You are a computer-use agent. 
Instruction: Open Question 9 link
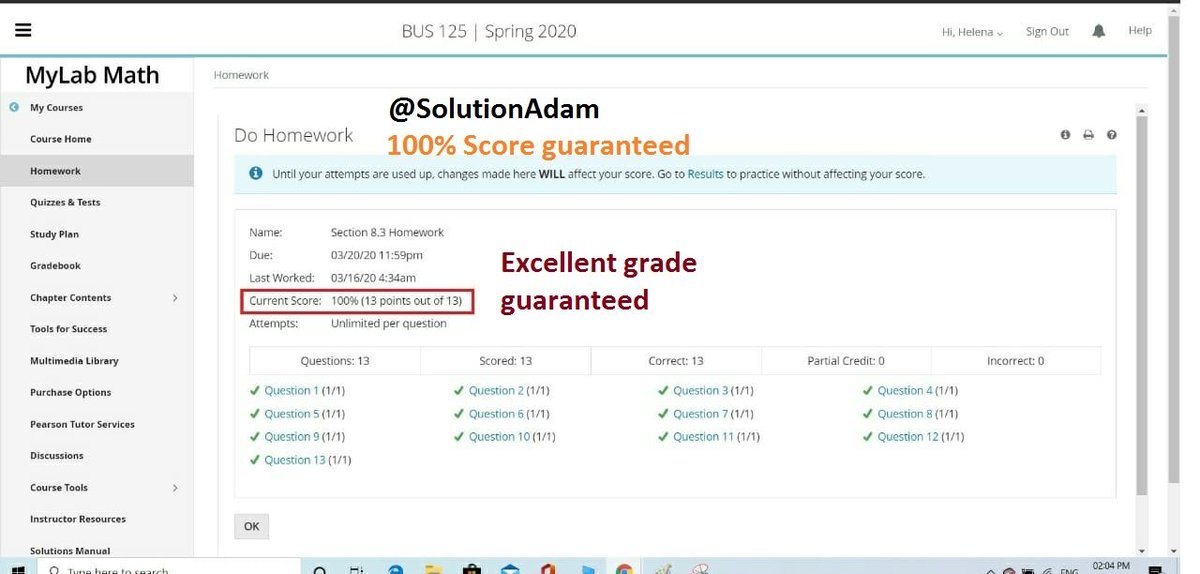291,437
